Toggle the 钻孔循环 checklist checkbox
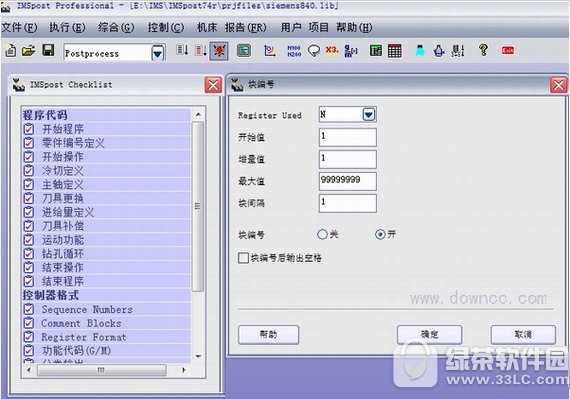Screen dimensions: 570x399 (x=29, y=254)
